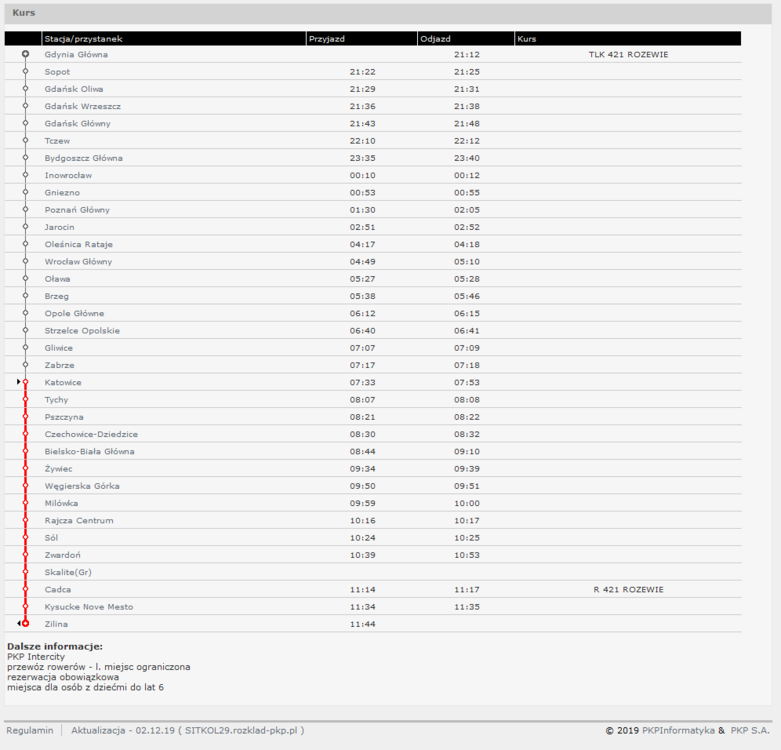Screen dimensions: 781x750
Task: Open the Cadca station link
Action: pyautogui.click(x=58, y=590)
